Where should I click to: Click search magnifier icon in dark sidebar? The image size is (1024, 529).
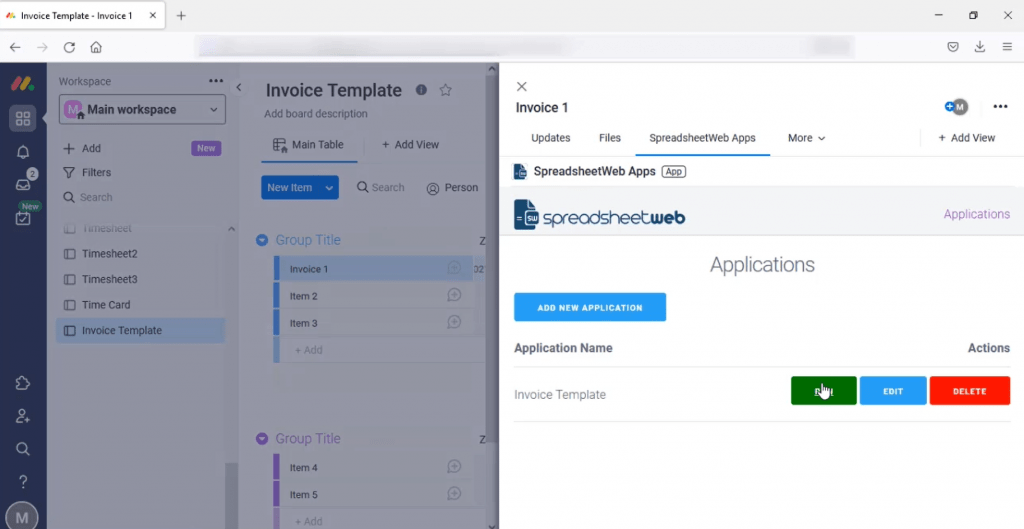pos(23,449)
